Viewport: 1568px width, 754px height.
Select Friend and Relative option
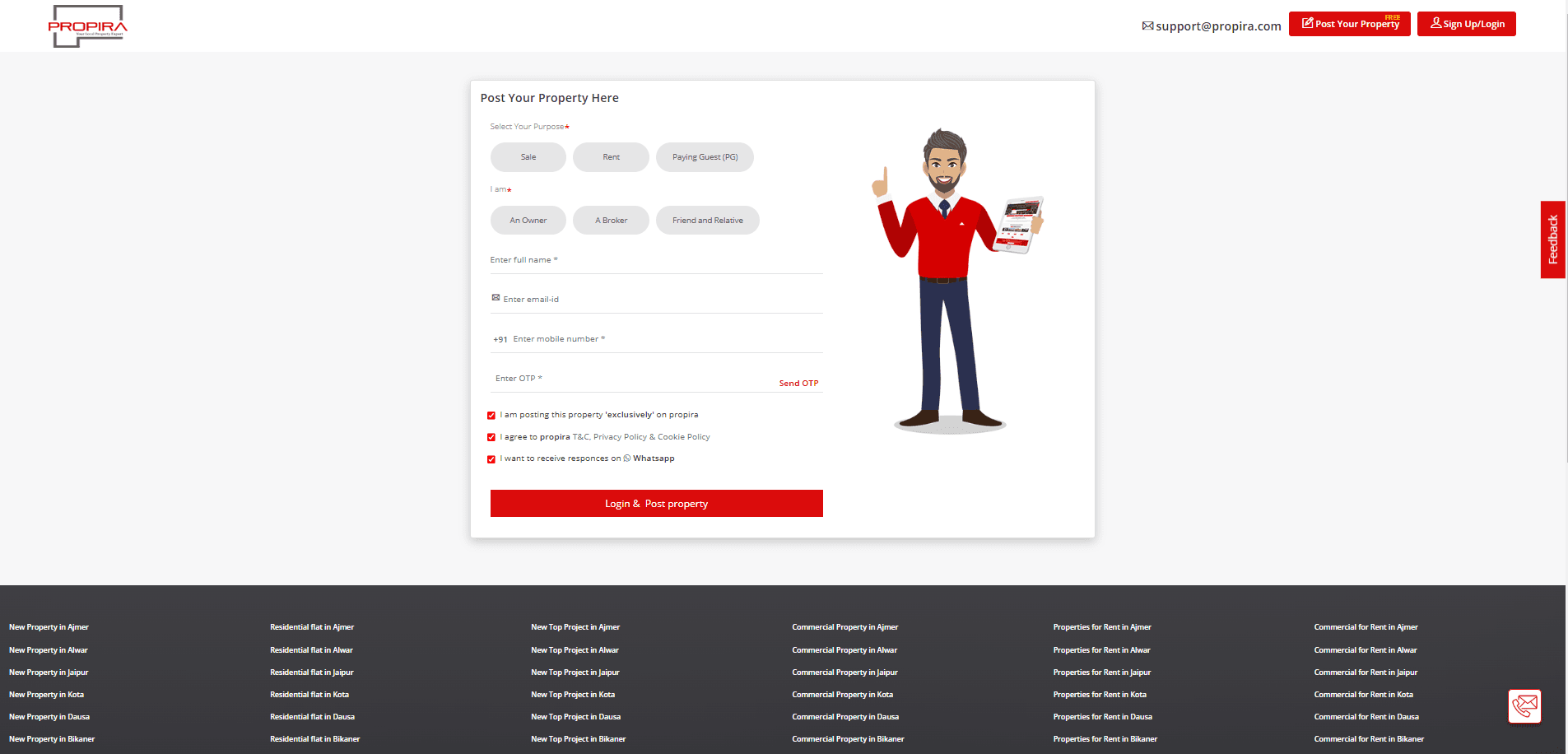(707, 221)
